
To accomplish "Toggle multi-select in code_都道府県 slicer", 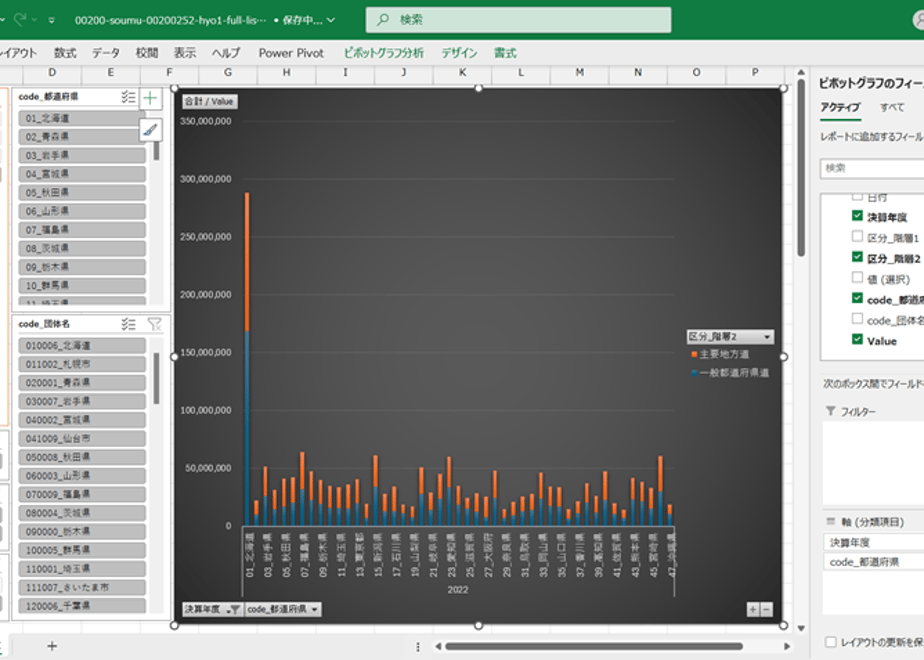I will [128, 97].
